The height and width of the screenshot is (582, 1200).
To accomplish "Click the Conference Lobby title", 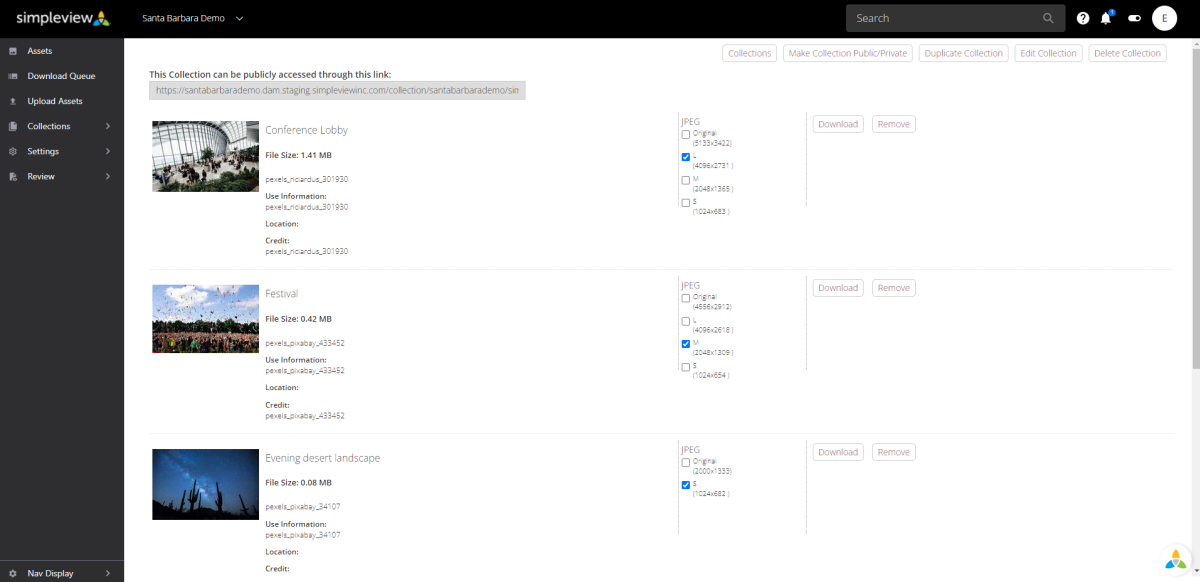I will [306, 130].
